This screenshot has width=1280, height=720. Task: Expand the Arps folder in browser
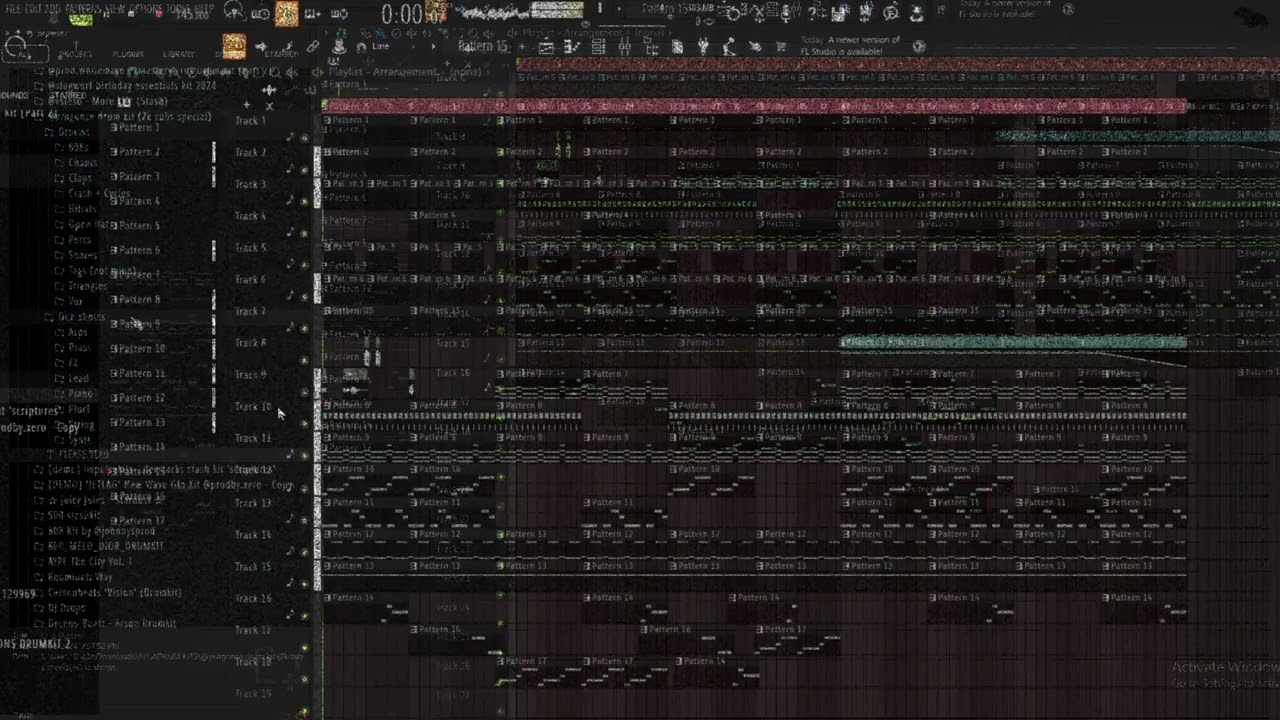coord(78,332)
